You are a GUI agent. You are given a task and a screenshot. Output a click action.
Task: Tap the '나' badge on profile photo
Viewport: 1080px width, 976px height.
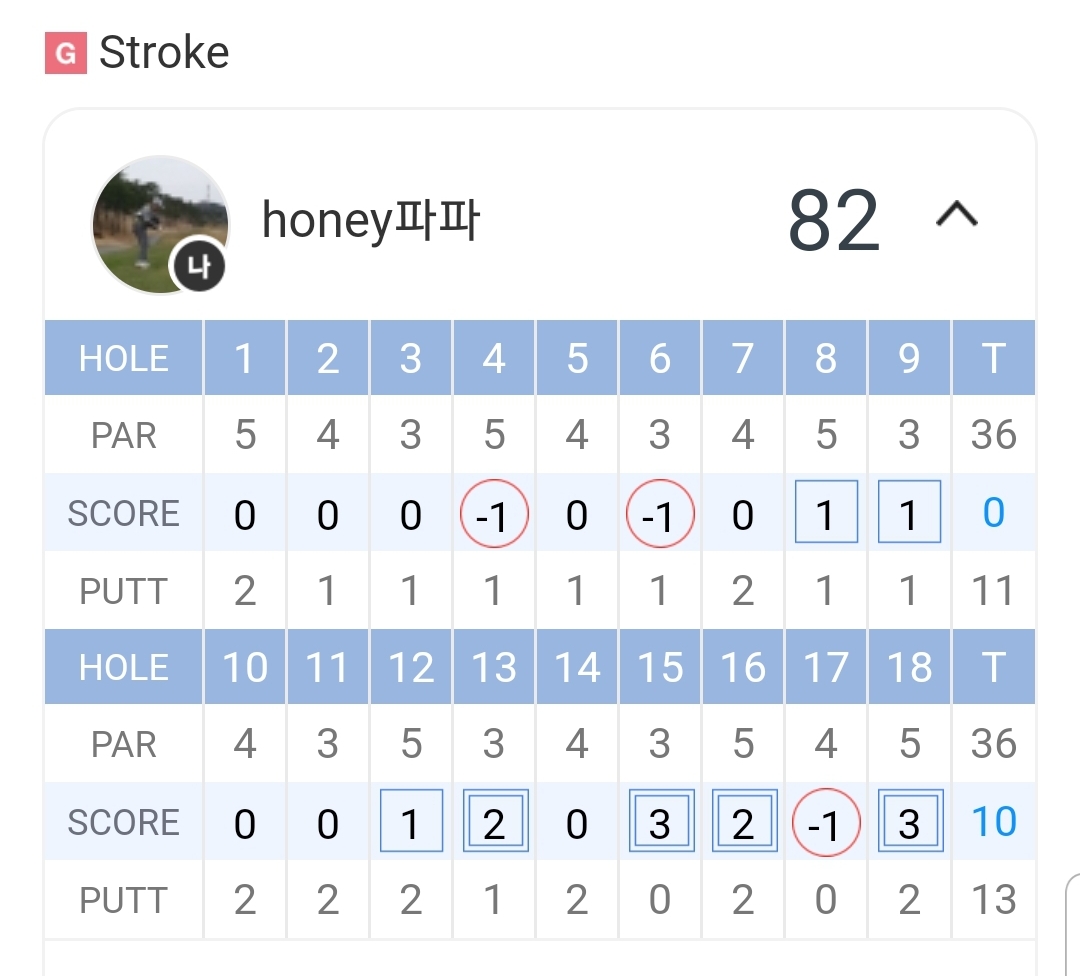199,268
